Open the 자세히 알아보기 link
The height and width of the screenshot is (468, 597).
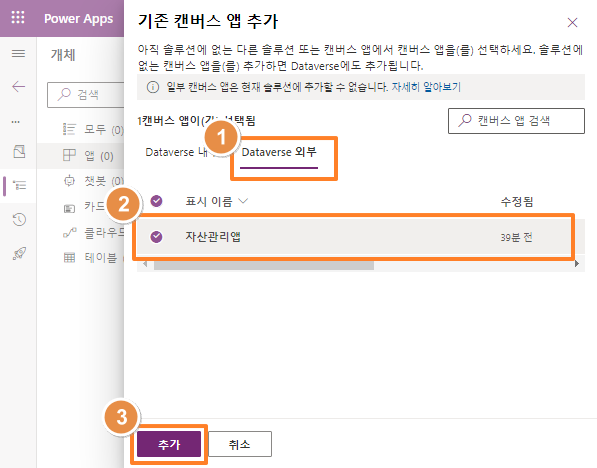[426, 87]
